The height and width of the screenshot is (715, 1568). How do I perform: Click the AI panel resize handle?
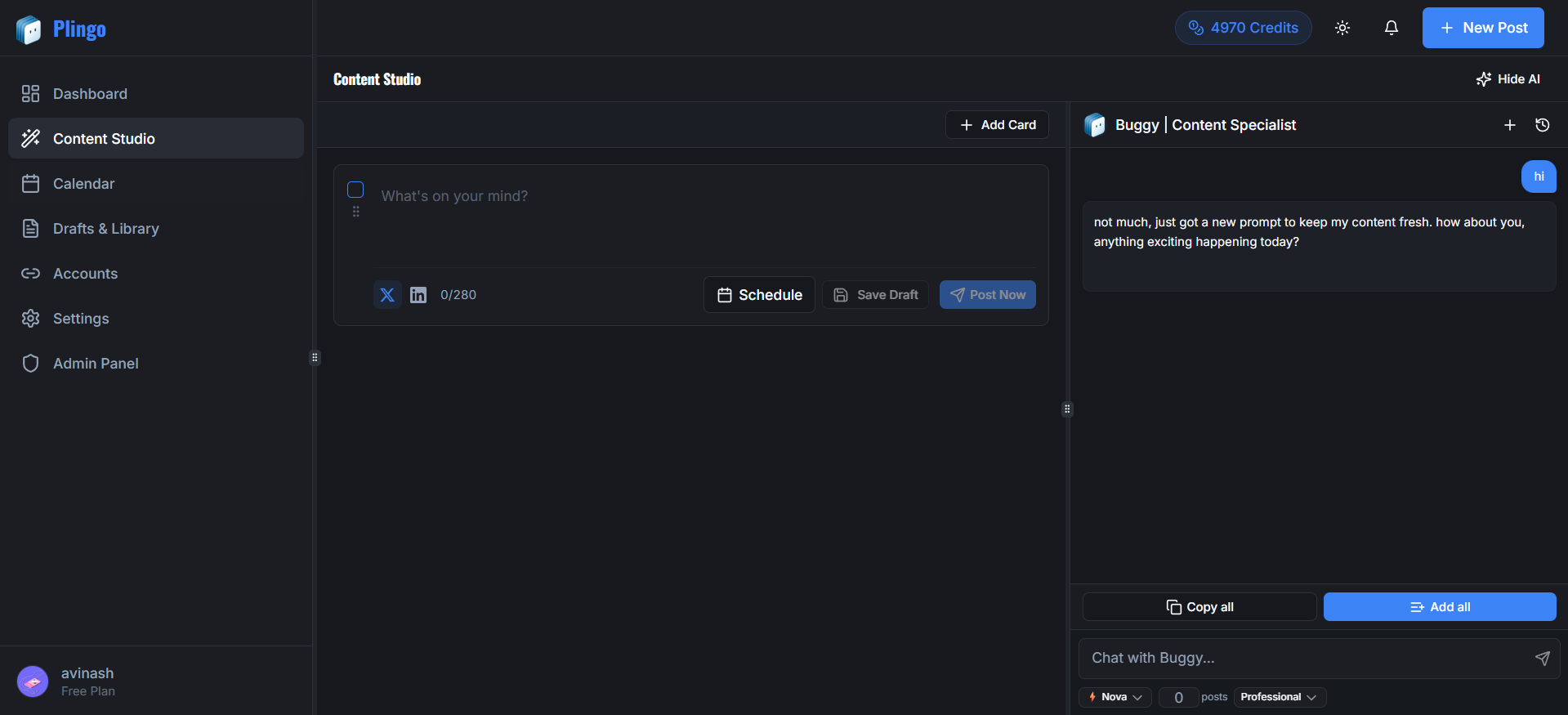click(x=1067, y=409)
